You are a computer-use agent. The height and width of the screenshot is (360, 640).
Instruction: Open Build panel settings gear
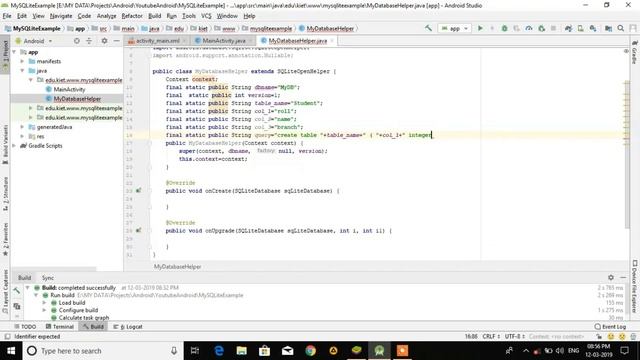coord(611,277)
